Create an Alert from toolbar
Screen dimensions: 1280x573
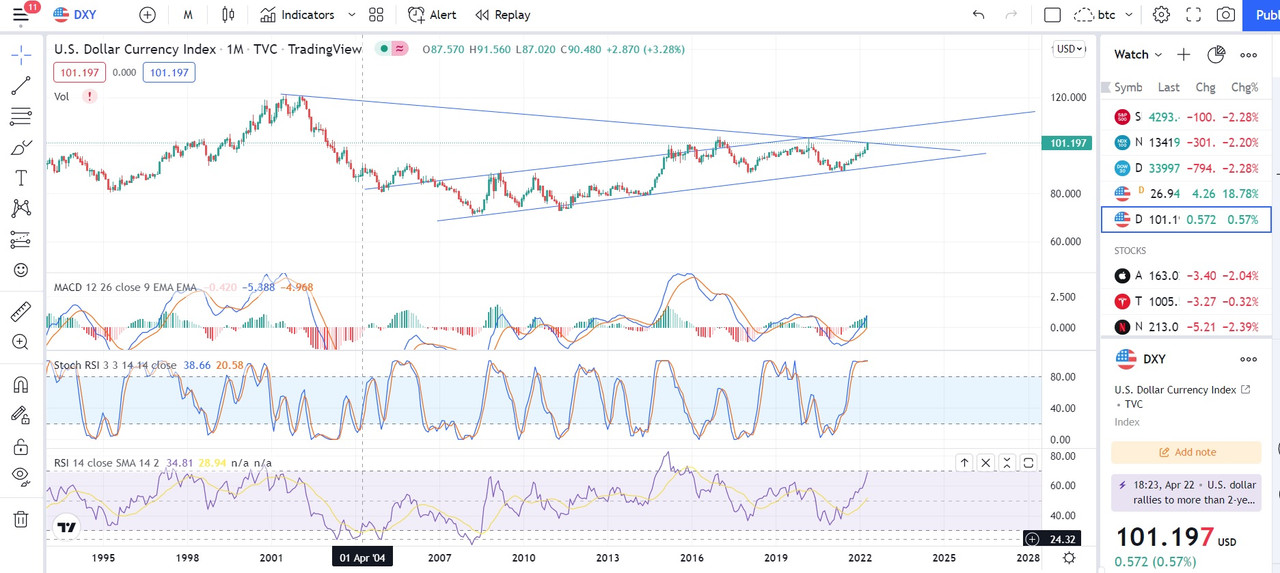(432, 15)
